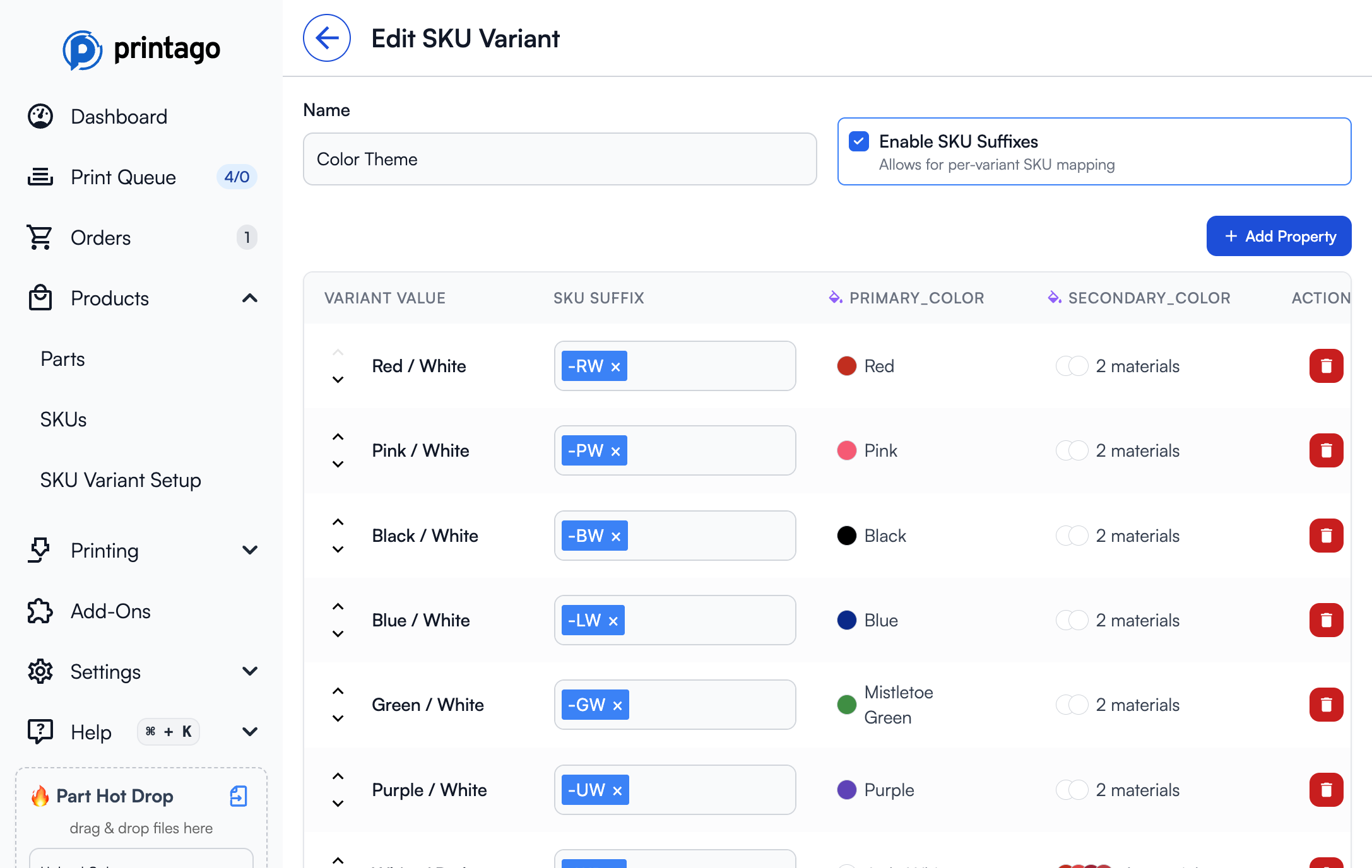Toggle materials switch on the Black / White row
Screen dimensions: 1372x868
(1072, 536)
